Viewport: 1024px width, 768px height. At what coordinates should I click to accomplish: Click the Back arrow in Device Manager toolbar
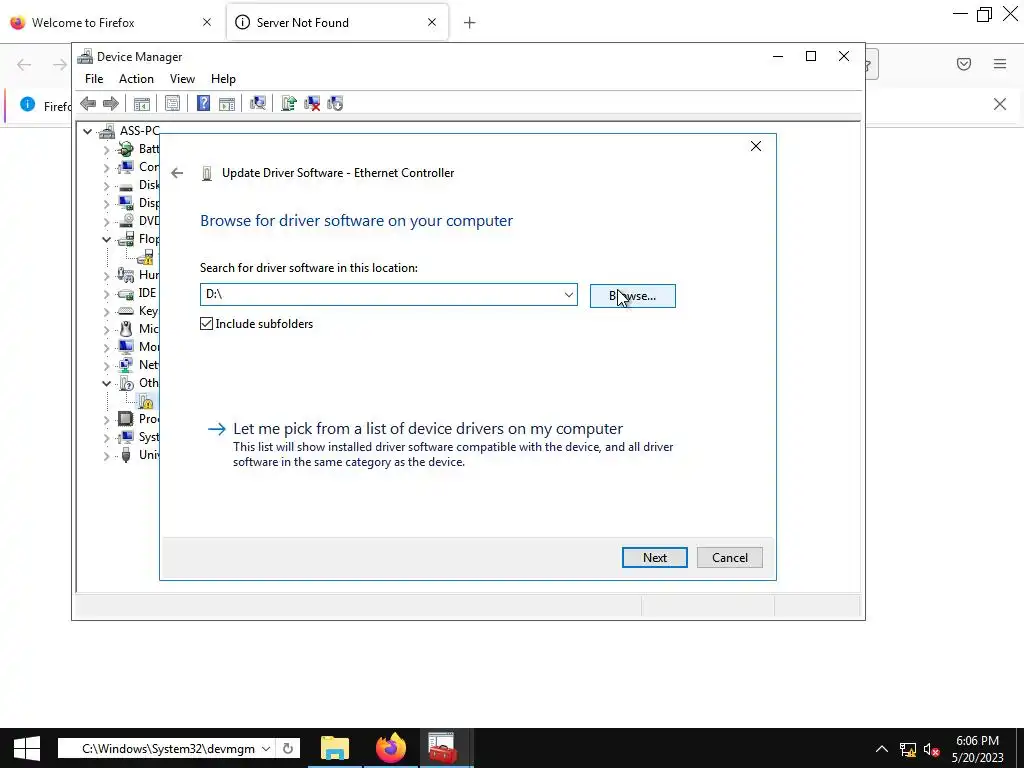[x=88, y=103]
